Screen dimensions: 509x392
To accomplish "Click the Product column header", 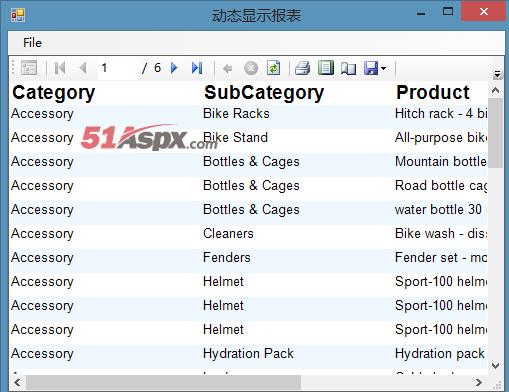I will [x=433, y=92].
